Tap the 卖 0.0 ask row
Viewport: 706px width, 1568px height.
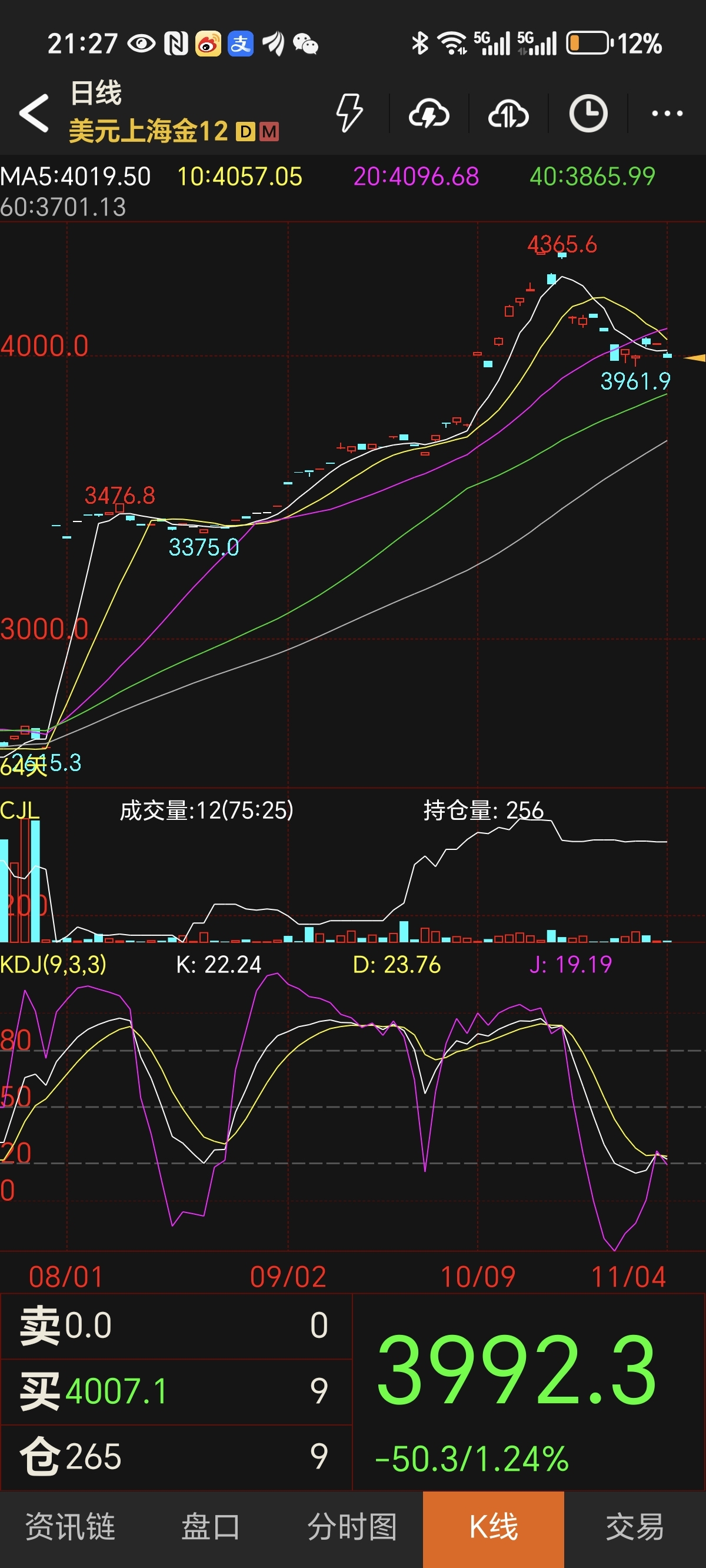coord(176,1326)
